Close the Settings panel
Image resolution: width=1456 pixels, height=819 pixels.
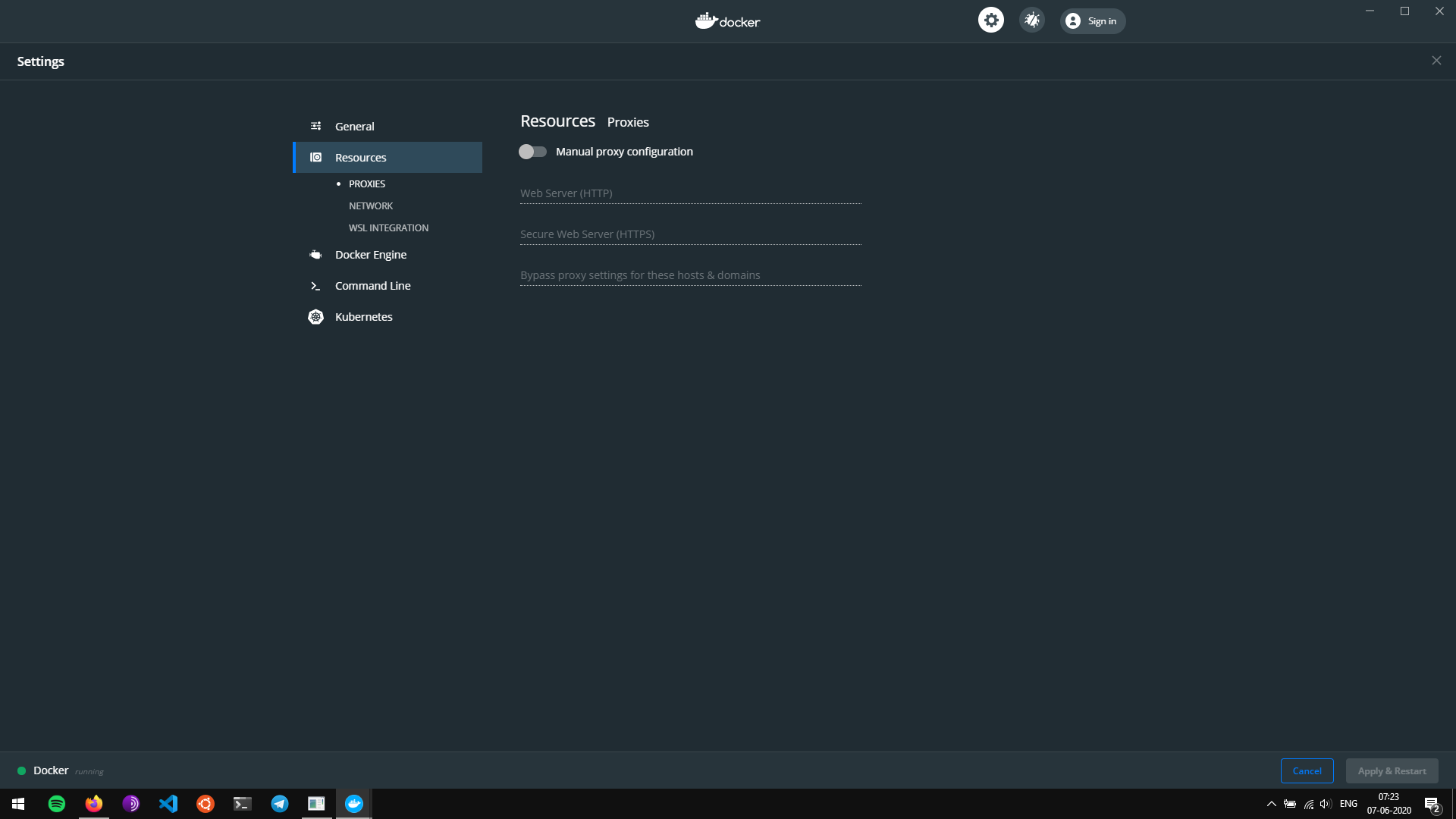(x=1436, y=61)
